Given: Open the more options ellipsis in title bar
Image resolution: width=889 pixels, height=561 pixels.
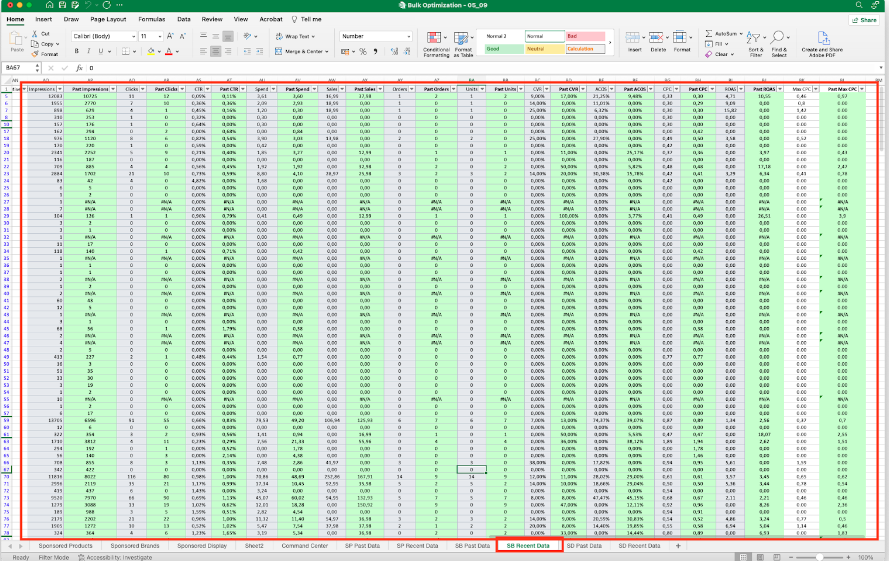Looking at the screenshot, I should pyautogui.click(x=119, y=5).
